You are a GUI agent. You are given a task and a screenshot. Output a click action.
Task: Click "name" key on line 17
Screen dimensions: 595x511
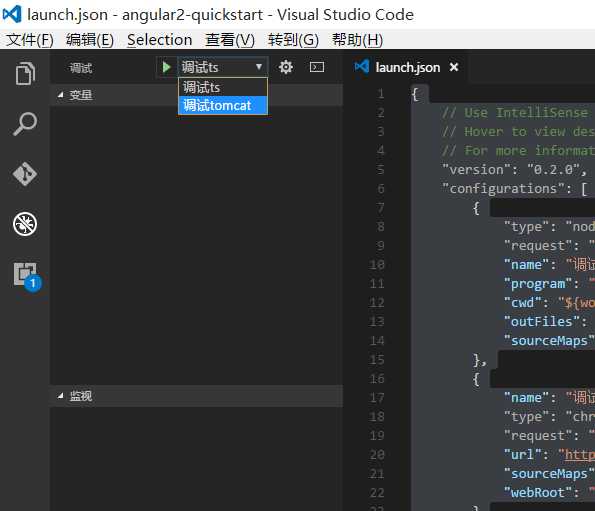click(x=526, y=398)
